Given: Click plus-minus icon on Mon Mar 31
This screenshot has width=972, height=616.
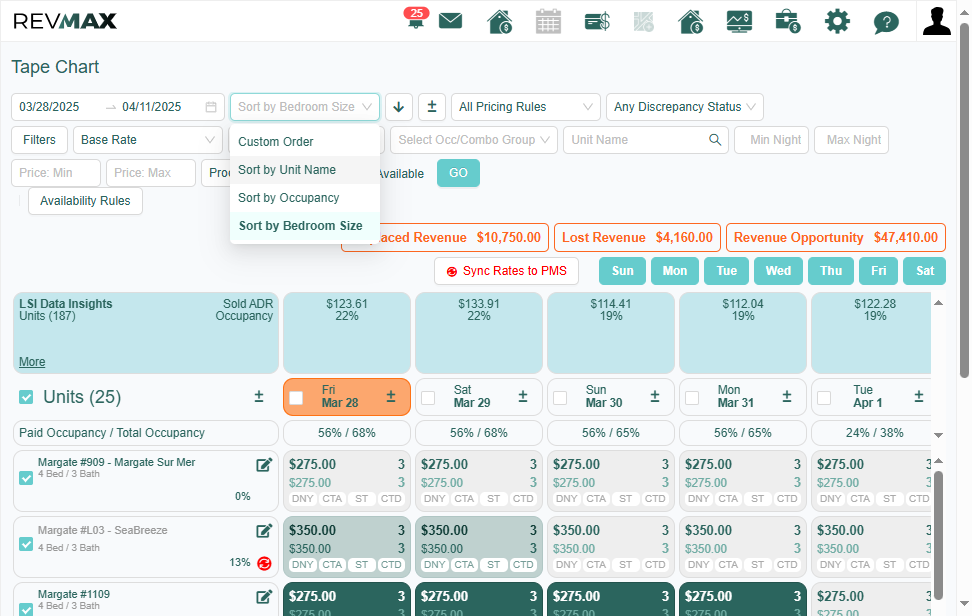Looking at the screenshot, I should click(787, 397).
